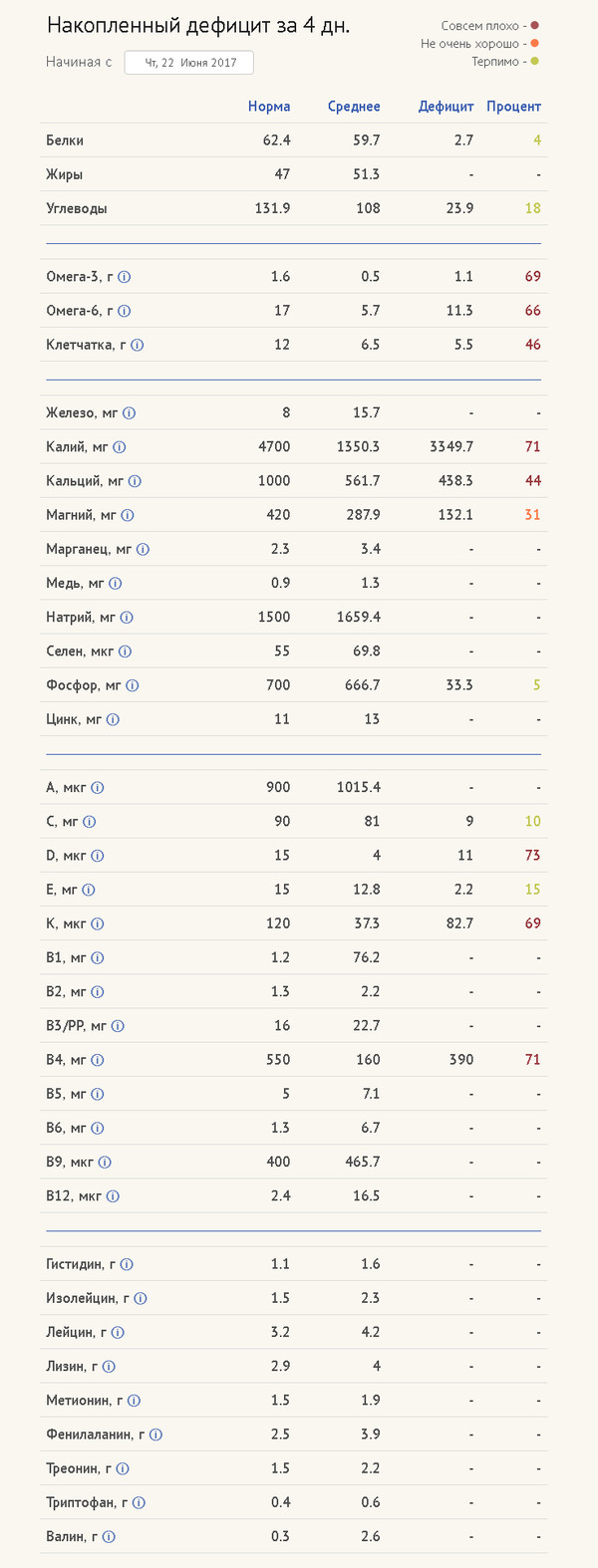
Task: Click the orange Не очень хорошо dot
Action: point(535,44)
